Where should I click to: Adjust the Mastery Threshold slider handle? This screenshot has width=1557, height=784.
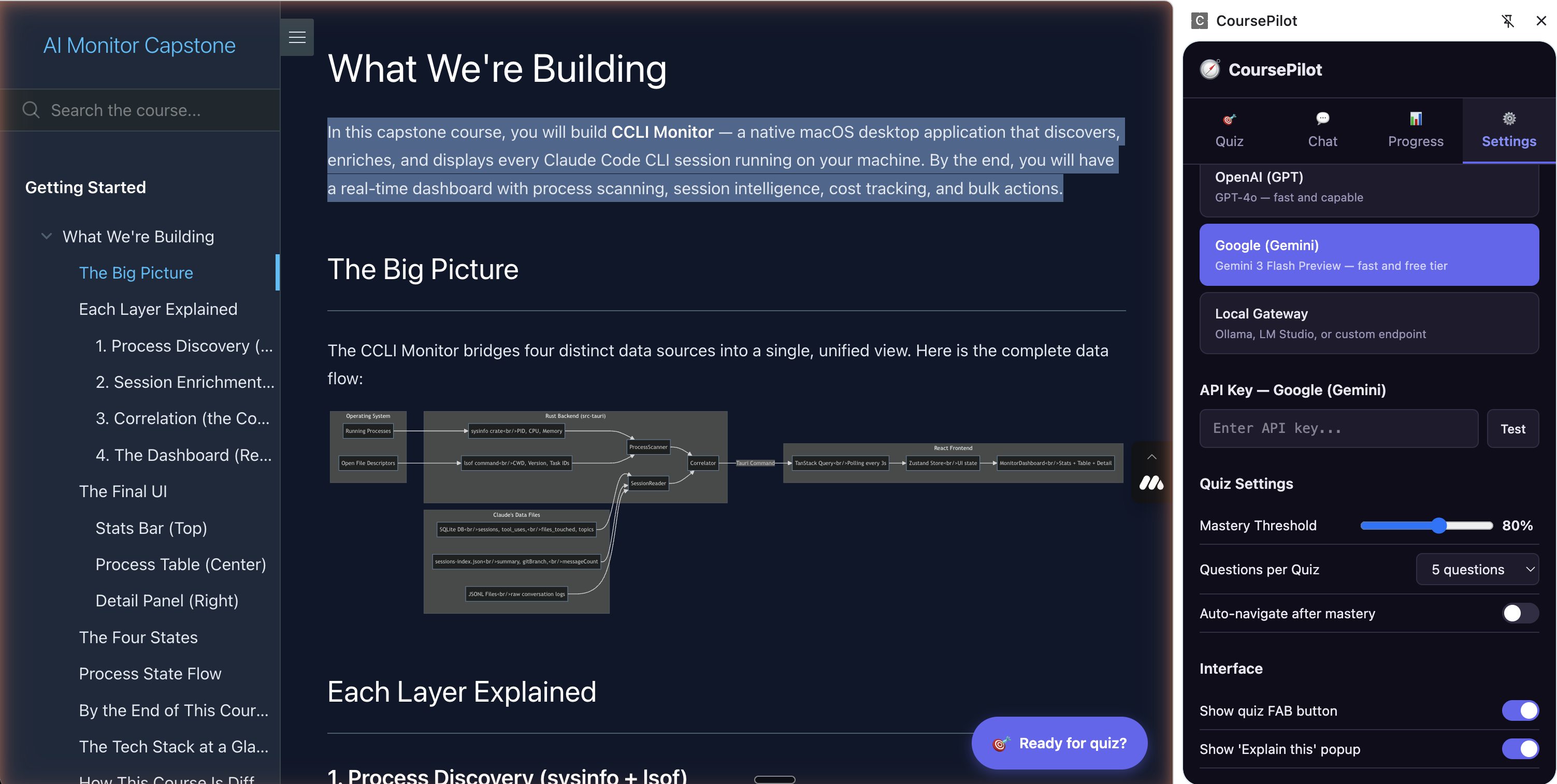(1438, 526)
